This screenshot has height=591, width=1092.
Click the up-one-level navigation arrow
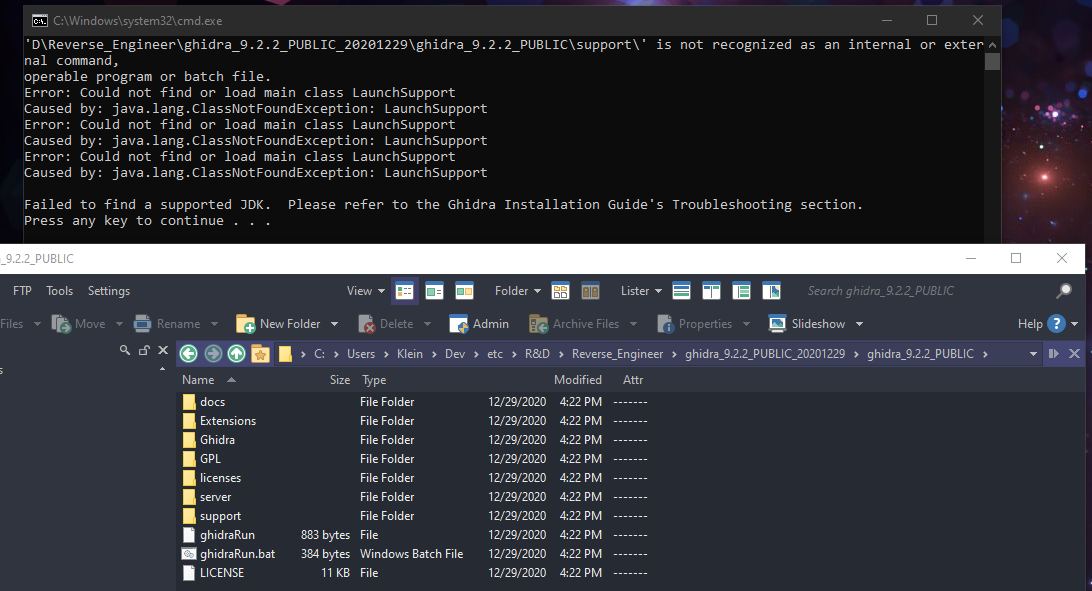[236, 353]
